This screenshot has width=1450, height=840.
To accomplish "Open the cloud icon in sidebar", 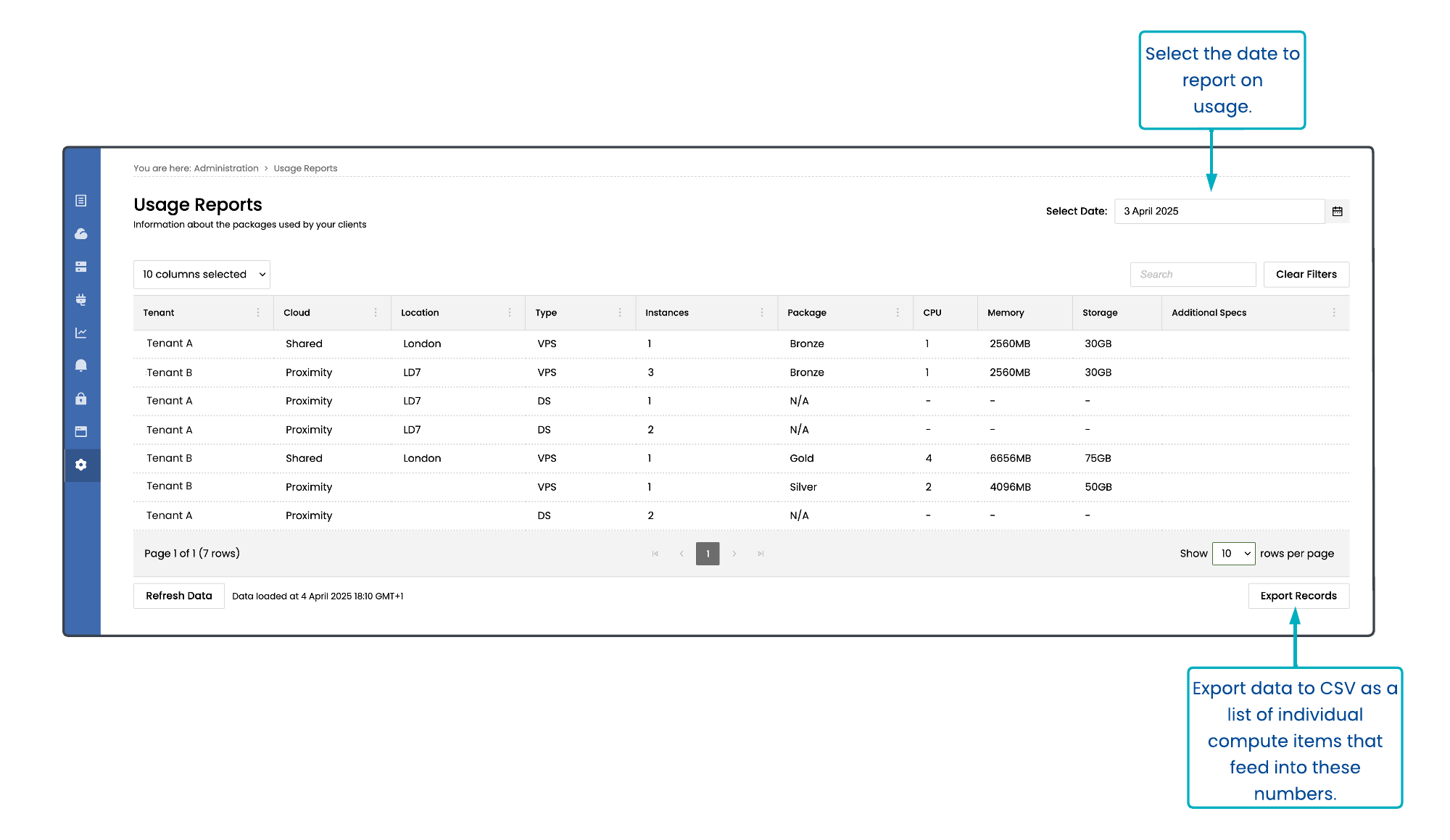I will pyautogui.click(x=81, y=233).
